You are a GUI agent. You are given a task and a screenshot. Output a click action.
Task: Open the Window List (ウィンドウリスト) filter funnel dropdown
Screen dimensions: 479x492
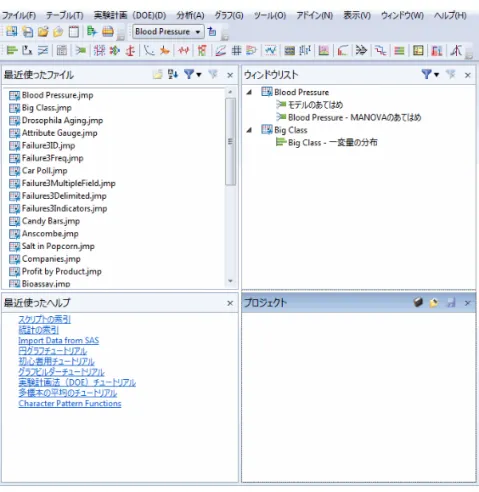click(x=430, y=75)
